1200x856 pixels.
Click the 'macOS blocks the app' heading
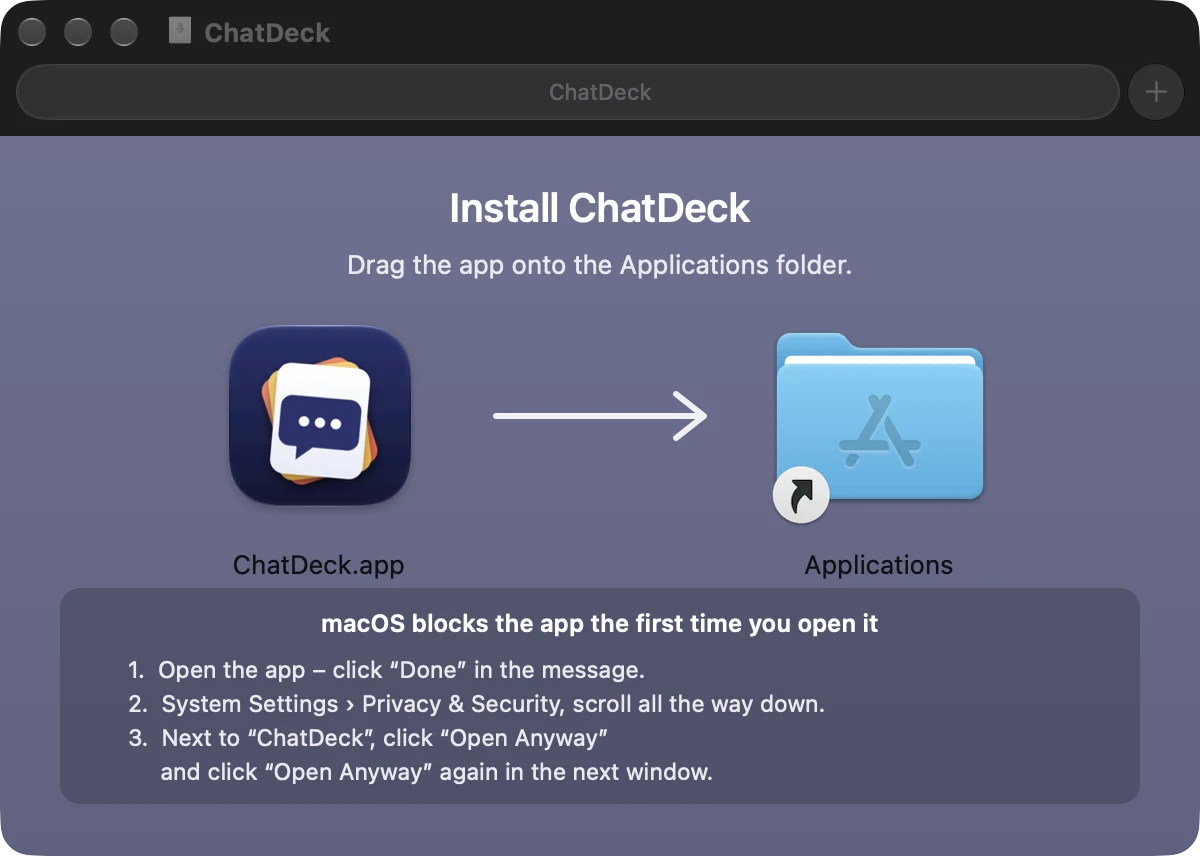pyautogui.click(x=600, y=624)
